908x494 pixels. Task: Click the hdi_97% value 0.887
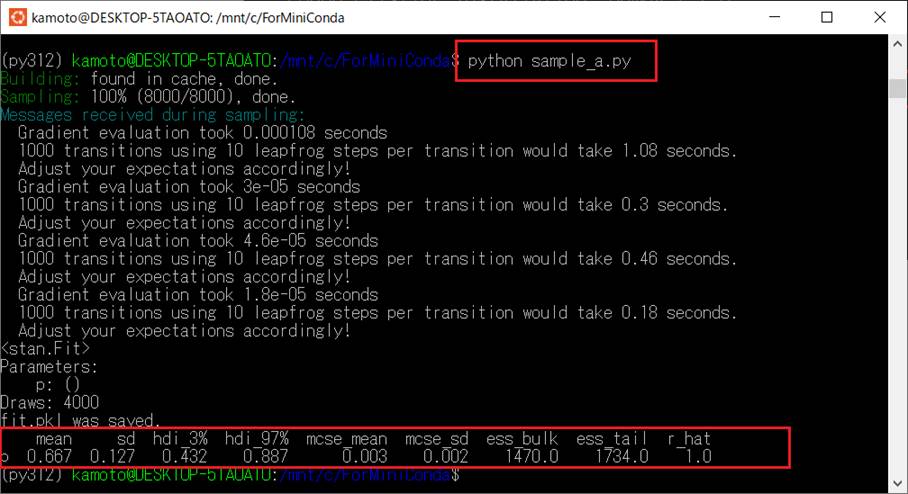coord(265,456)
